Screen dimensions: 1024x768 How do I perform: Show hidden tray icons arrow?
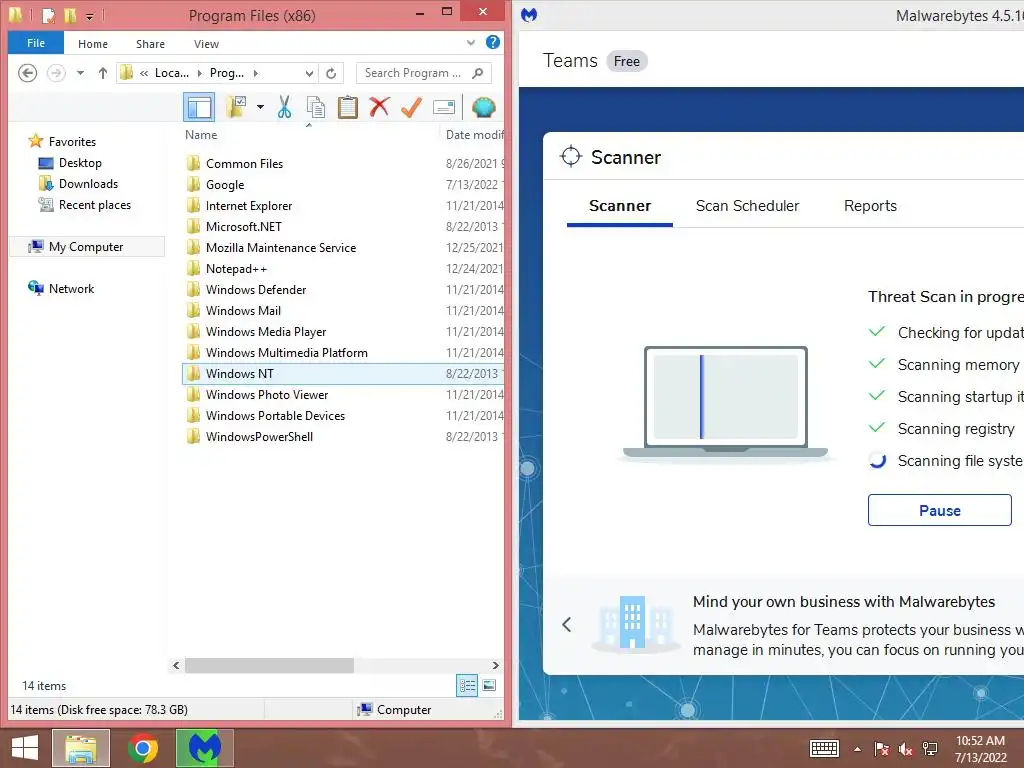point(857,749)
